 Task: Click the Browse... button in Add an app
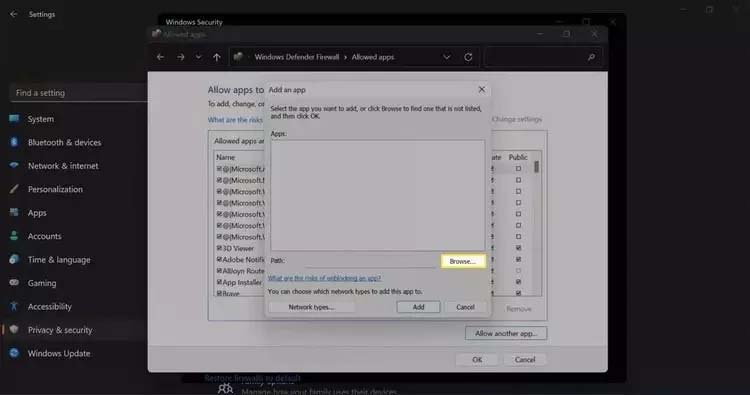[x=463, y=261]
